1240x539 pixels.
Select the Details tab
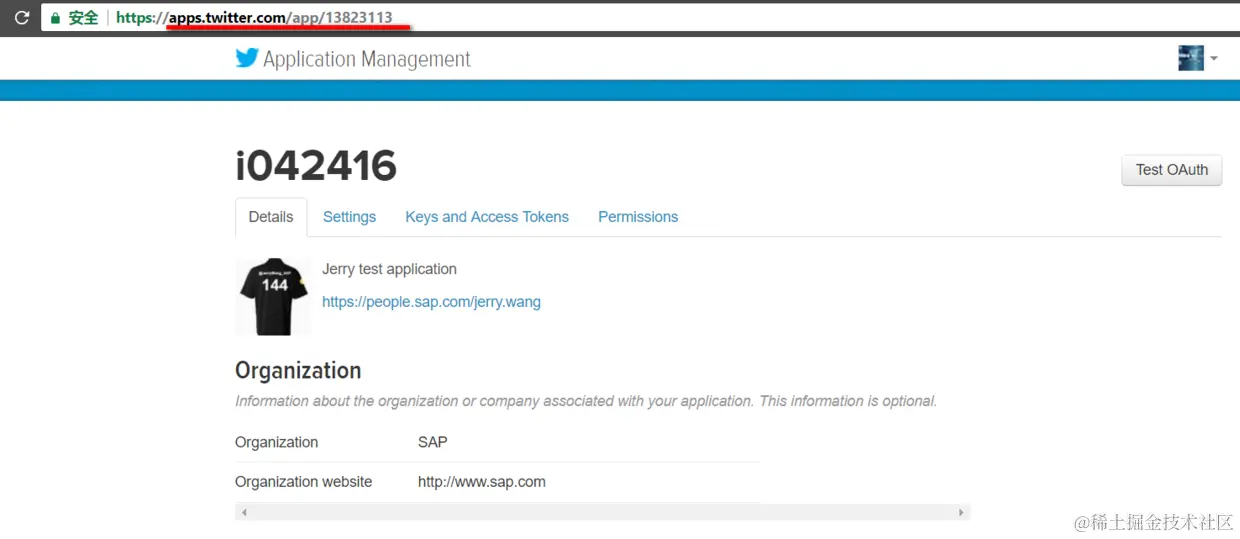coord(271,217)
